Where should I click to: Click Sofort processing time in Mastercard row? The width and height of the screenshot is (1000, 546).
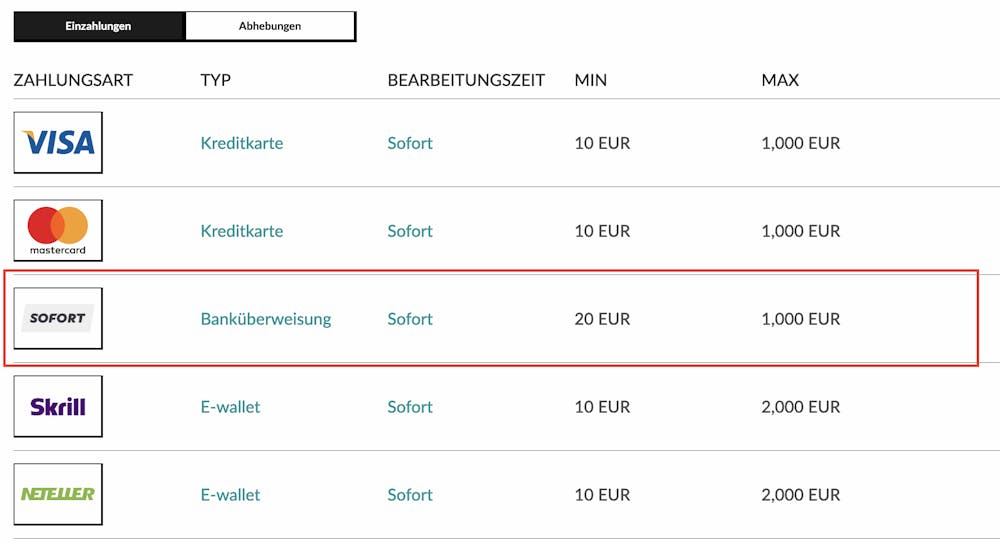click(x=410, y=231)
